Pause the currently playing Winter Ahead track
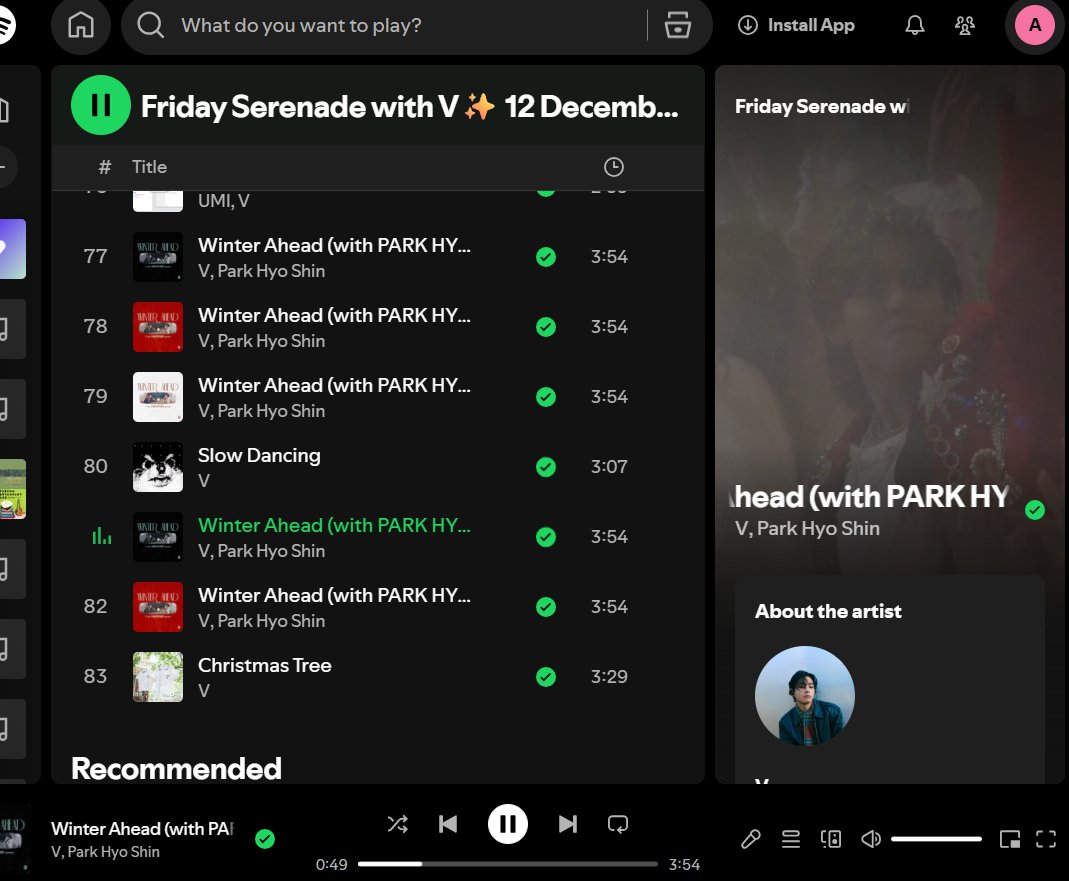The height and width of the screenshot is (881, 1069). point(508,823)
